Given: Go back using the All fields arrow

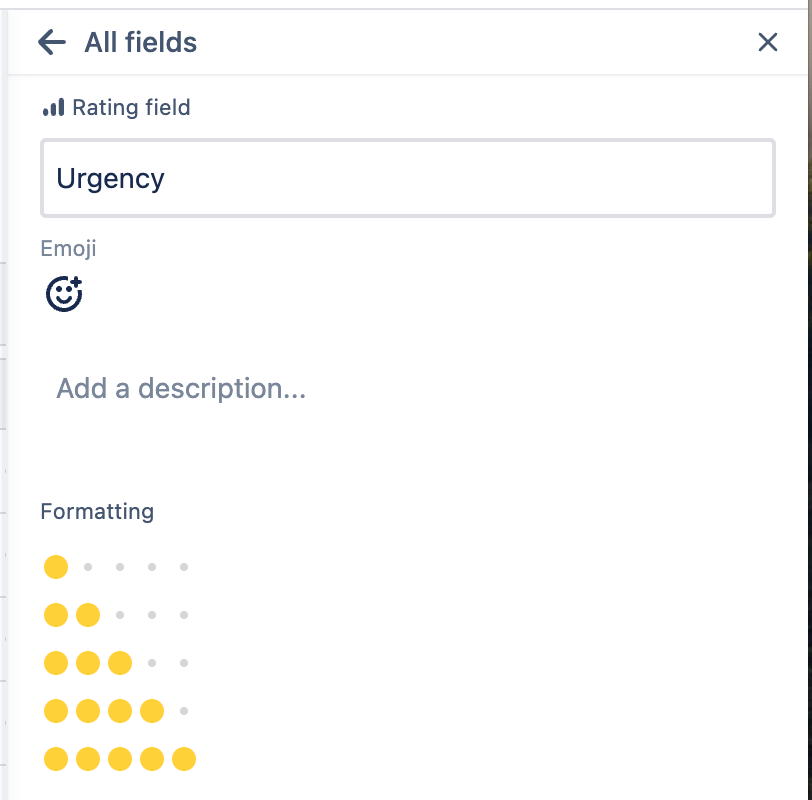Looking at the screenshot, I should tap(52, 42).
